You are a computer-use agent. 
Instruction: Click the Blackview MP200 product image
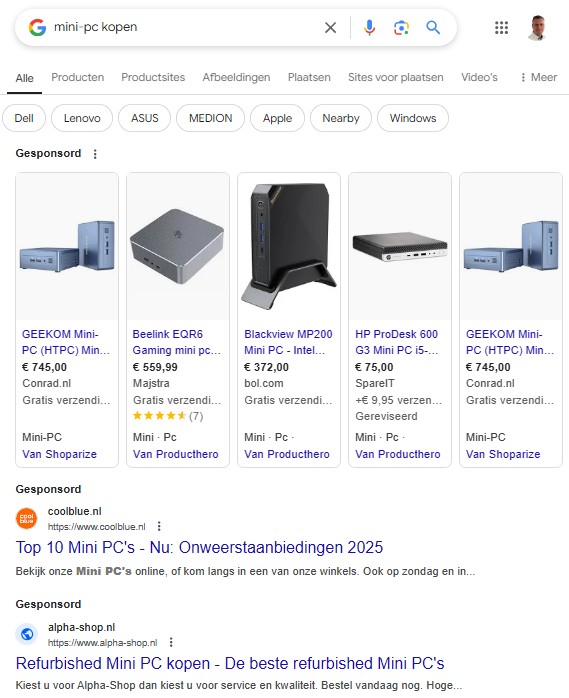coord(289,246)
